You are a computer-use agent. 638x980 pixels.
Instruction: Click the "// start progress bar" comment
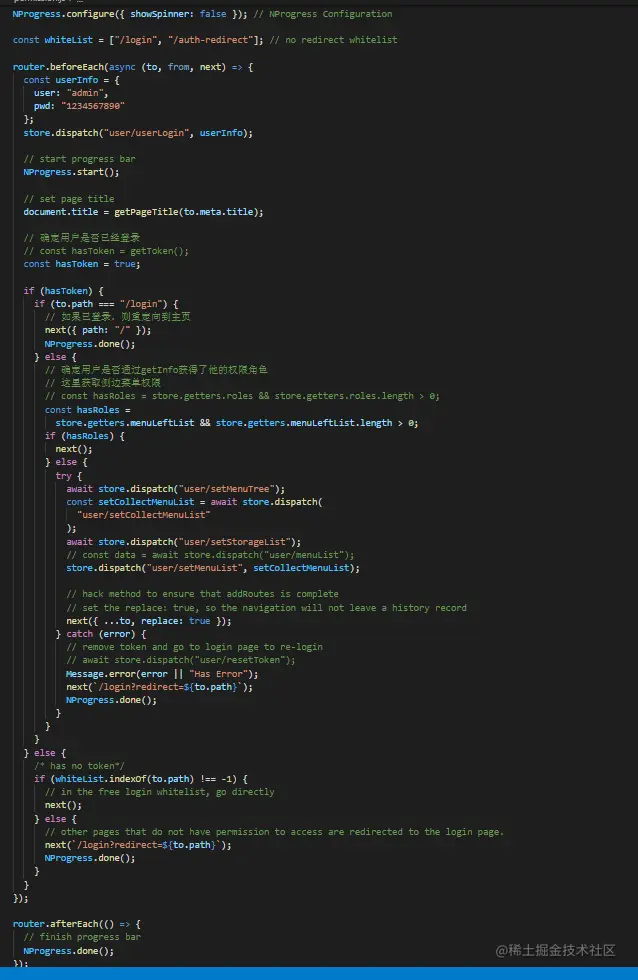pyautogui.click(x=79, y=159)
